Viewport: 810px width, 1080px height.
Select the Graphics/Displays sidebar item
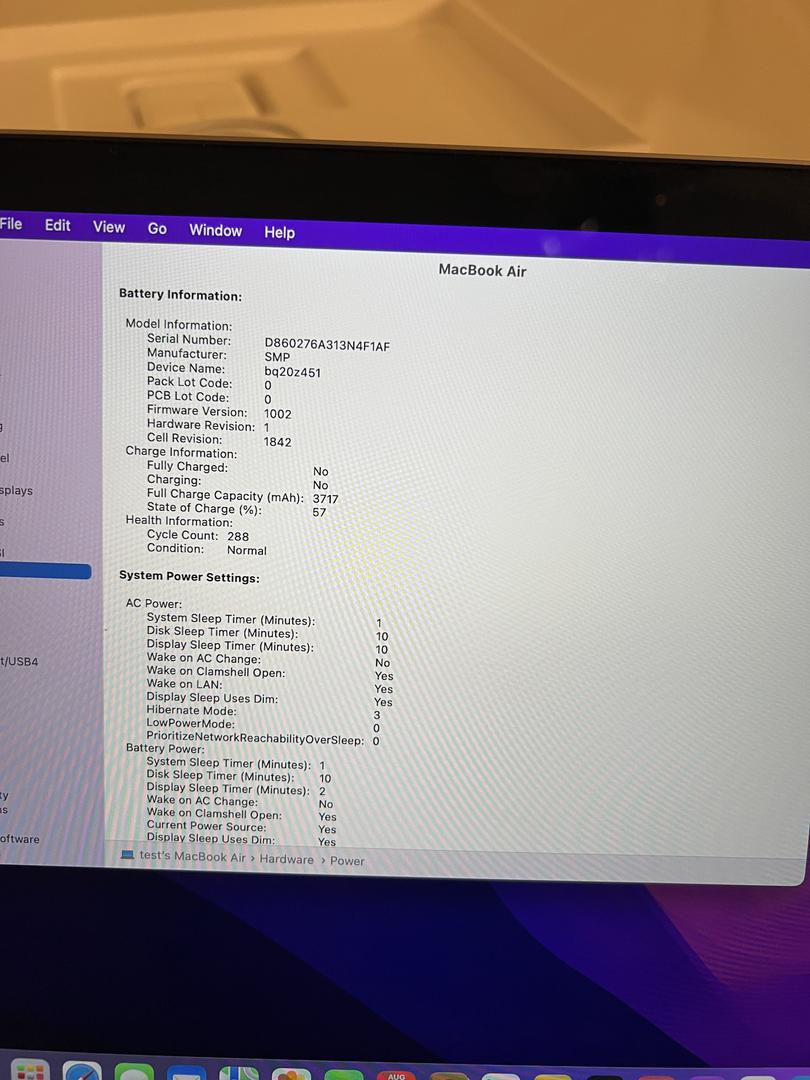(x=17, y=490)
